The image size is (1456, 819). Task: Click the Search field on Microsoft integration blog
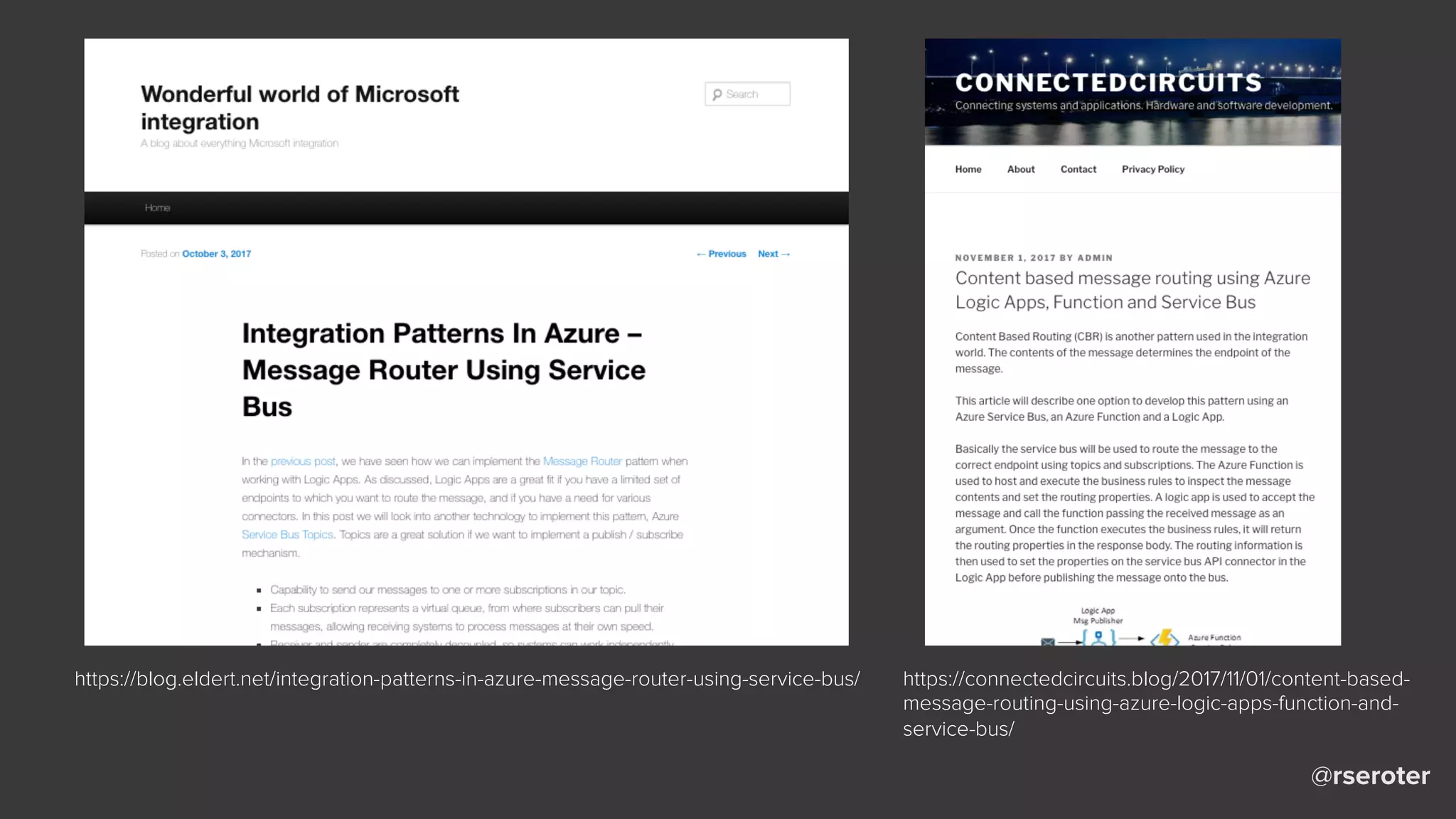(747, 94)
